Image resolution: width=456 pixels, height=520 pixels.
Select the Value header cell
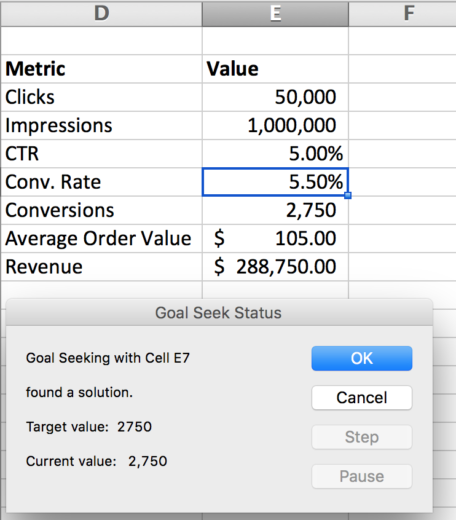(275, 69)
